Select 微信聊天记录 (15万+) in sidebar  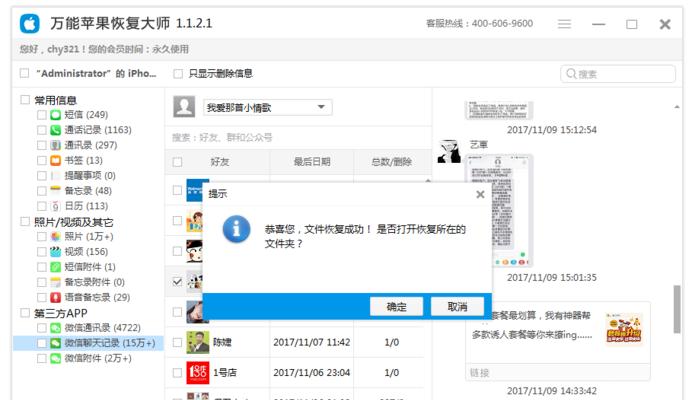[88, 343]
